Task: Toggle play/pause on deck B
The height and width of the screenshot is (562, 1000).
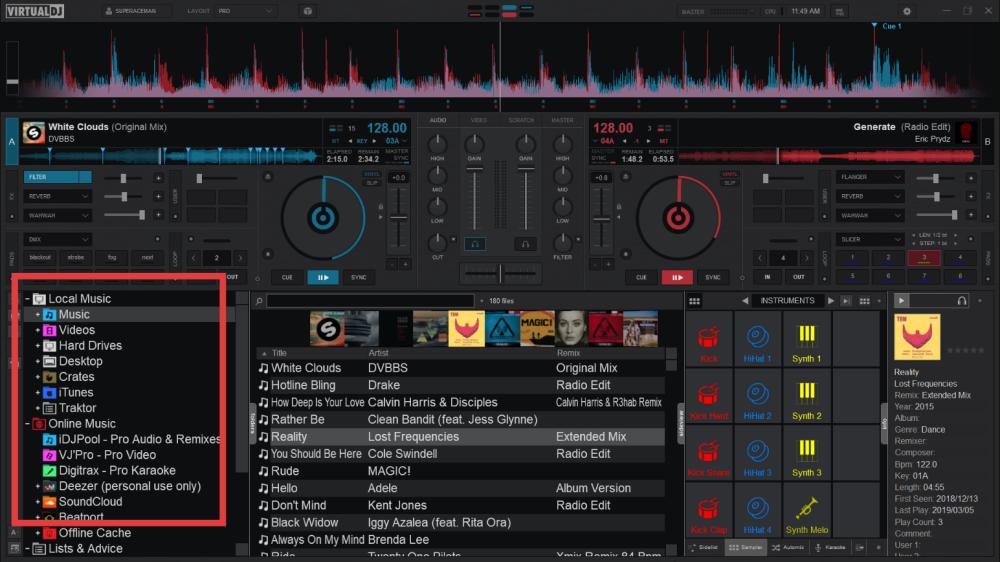Action: click(677, 277)
